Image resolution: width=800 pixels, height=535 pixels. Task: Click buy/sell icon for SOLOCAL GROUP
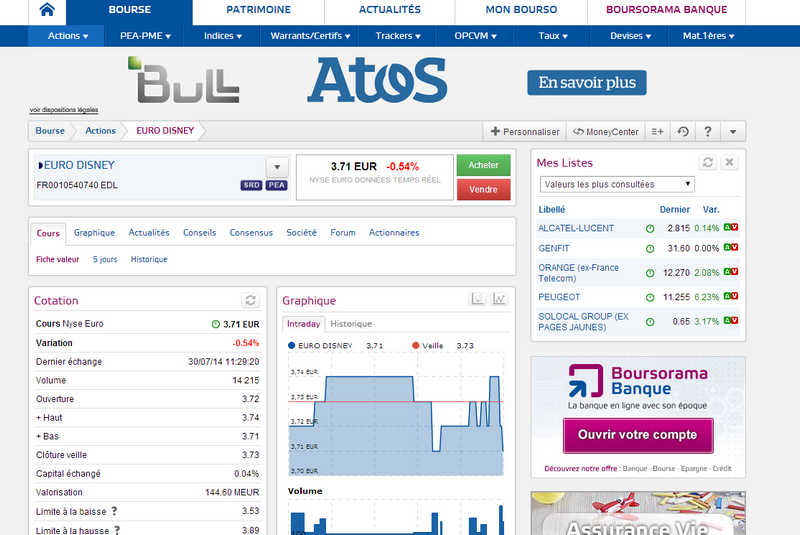click(x=731, y=321)
